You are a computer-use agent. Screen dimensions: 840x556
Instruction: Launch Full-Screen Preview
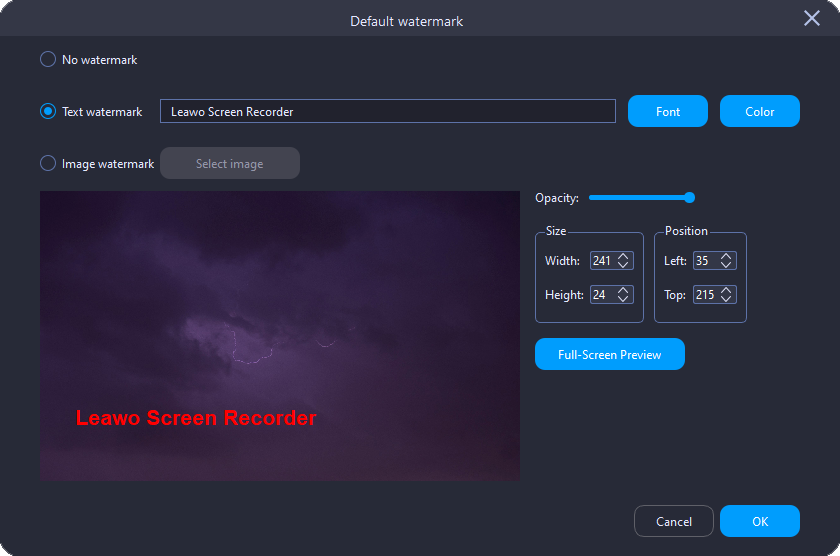(x=610, y=354)
